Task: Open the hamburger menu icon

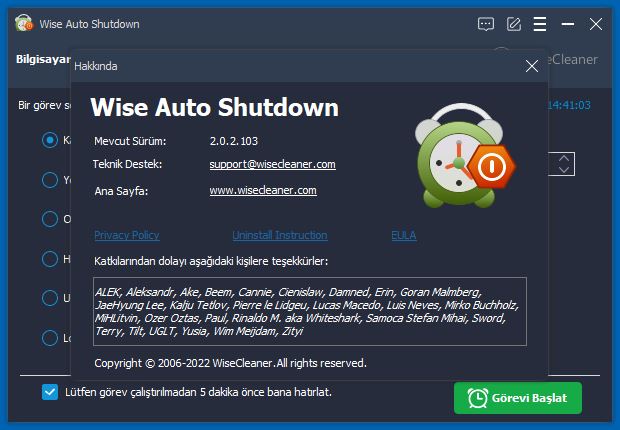Action: pyautogui.click(x=540, y=24)
